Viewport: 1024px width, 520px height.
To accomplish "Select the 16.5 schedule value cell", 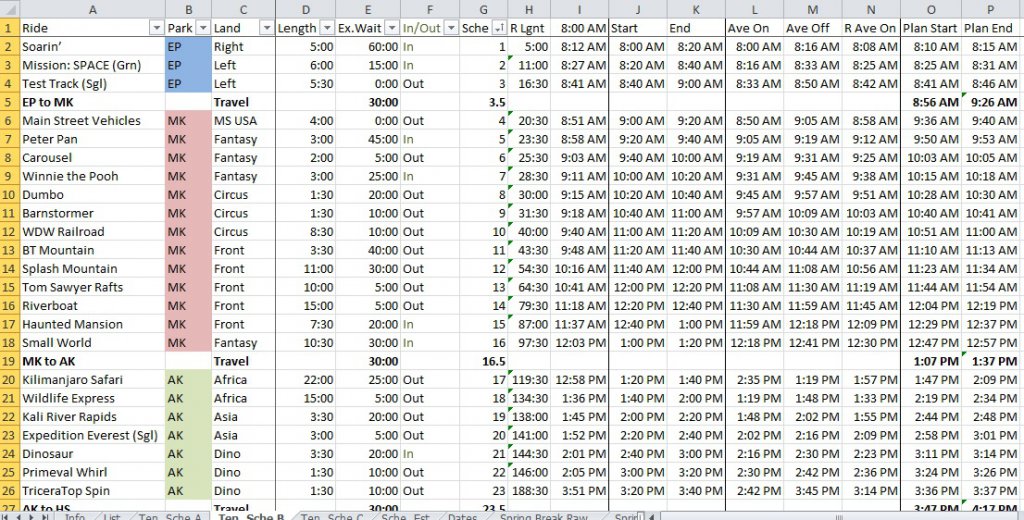I will coord(483,361).
